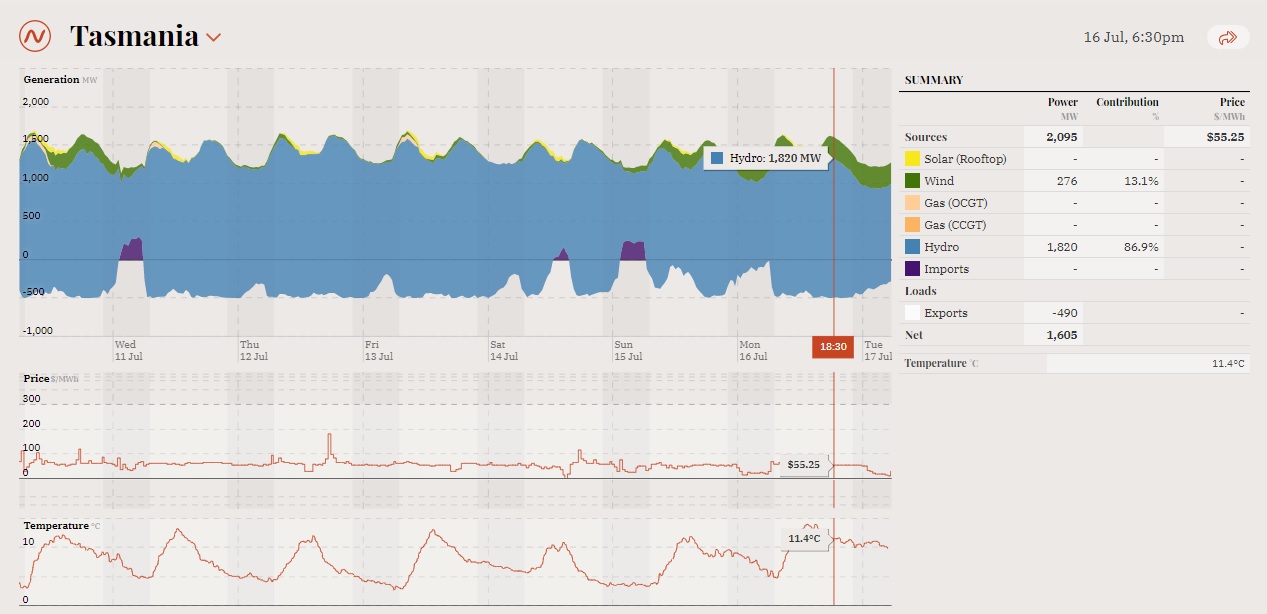Click the Generation chart title
The width and height of the screenshot is (1267, 614).
pos(51,79)
